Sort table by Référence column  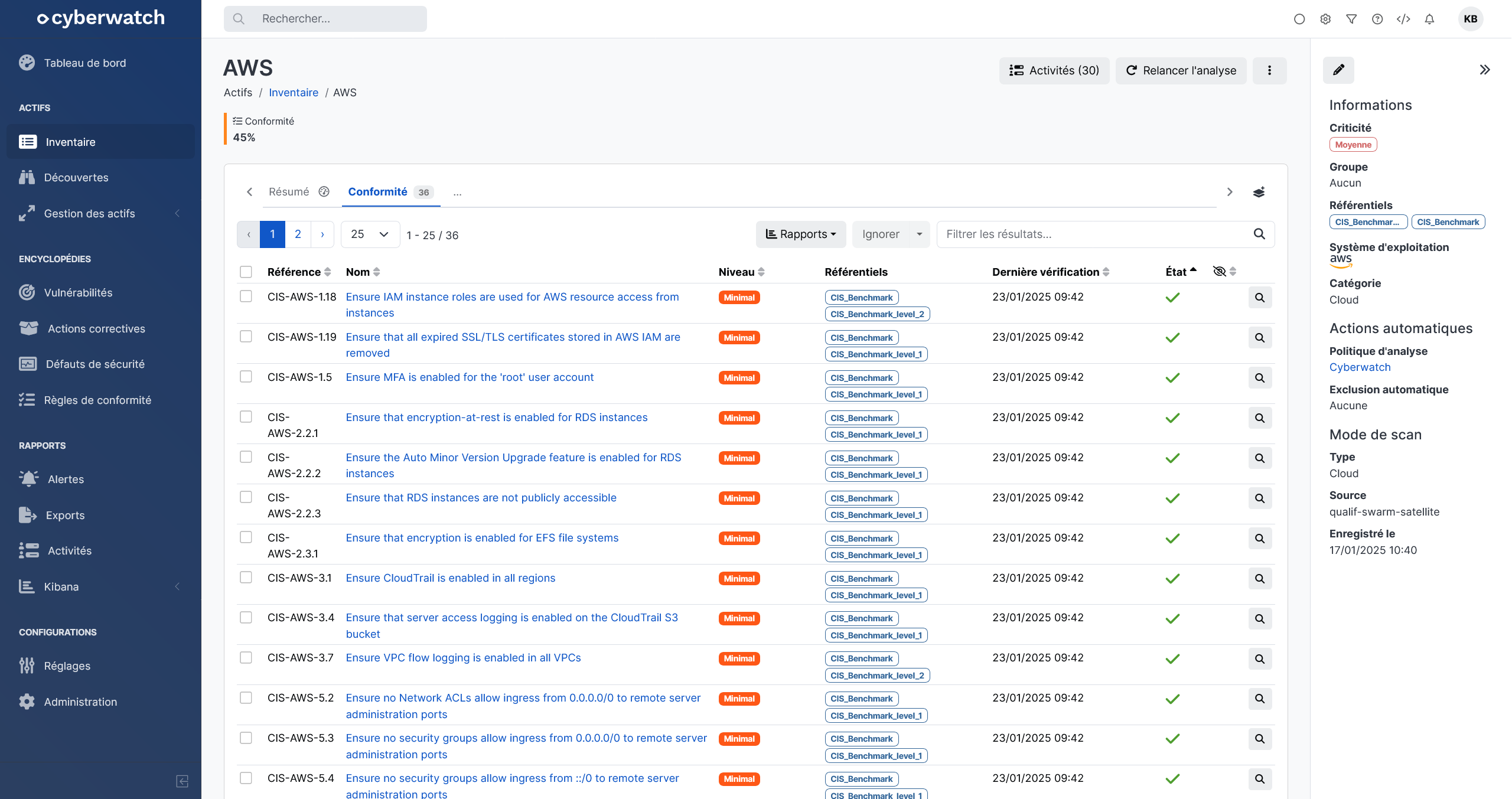click(299, 272)
